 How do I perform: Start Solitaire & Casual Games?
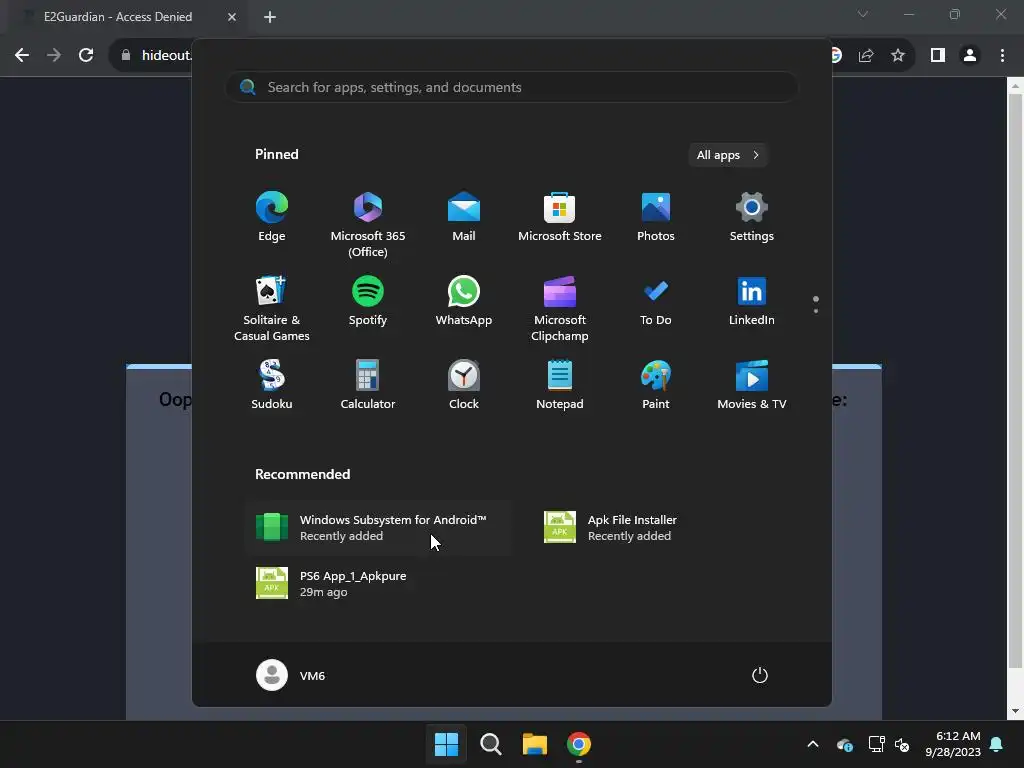pos(272,308)
